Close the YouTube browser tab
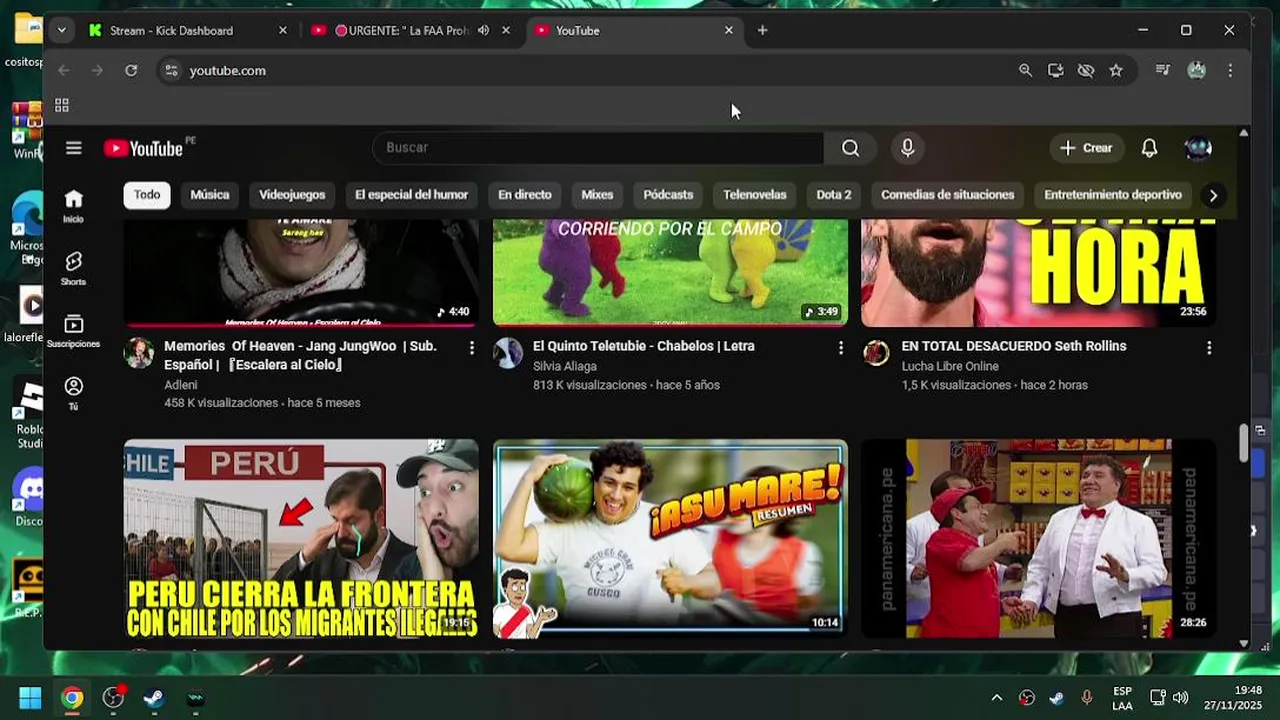The image size is (1280, 720). pyautogui.click(x=729, y=30)
